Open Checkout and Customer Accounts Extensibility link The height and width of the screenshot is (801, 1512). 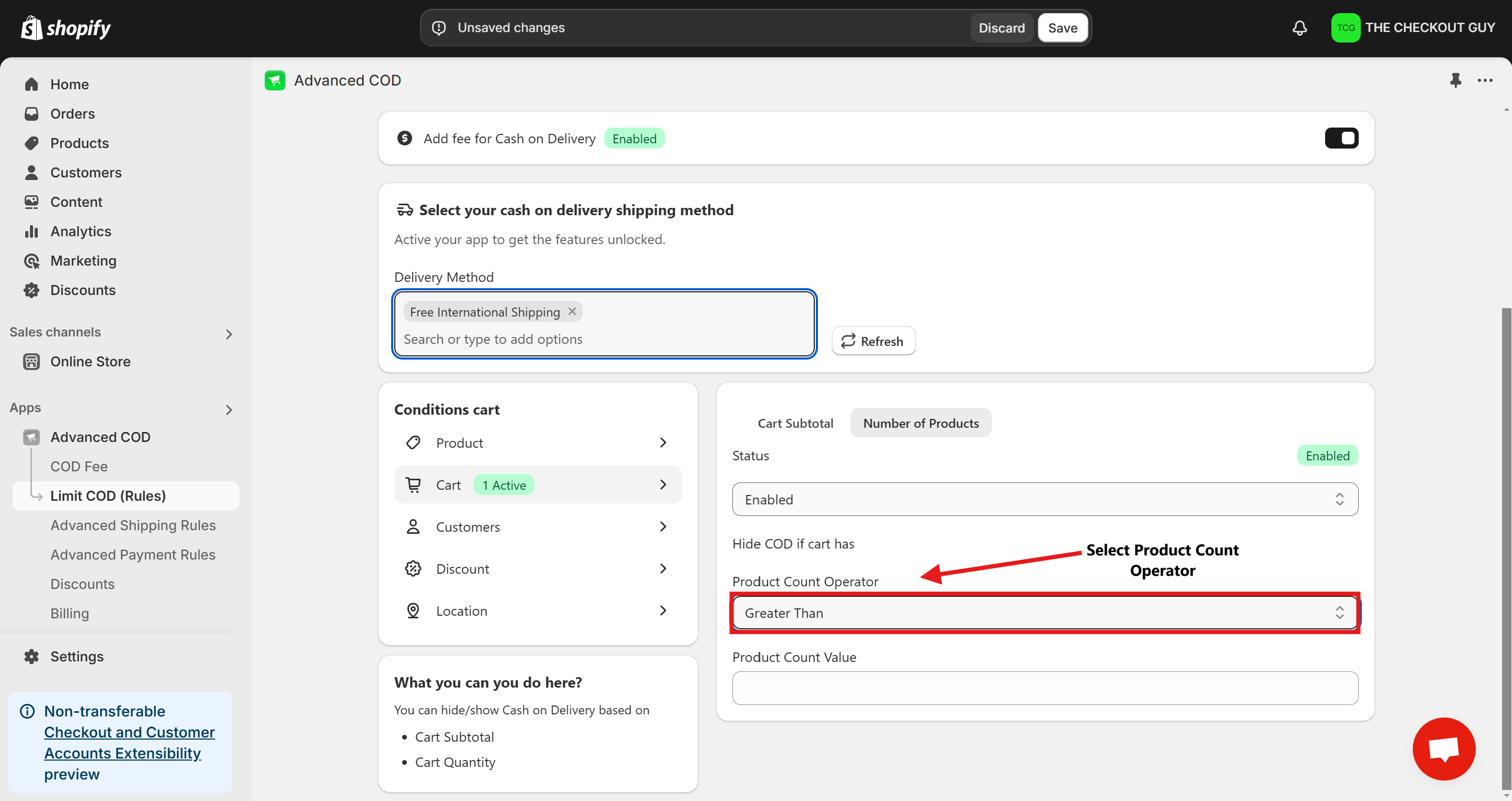129,742
